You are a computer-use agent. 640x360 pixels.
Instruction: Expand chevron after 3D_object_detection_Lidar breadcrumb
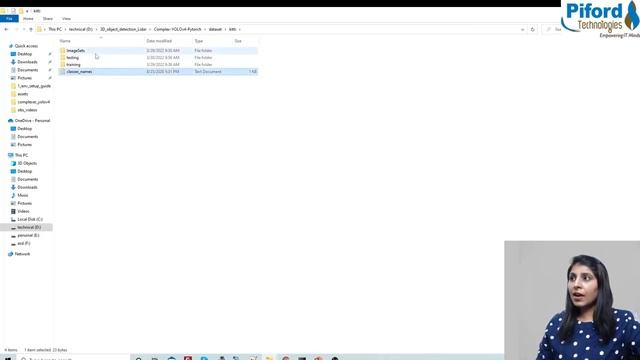click(x=150, y=29)
